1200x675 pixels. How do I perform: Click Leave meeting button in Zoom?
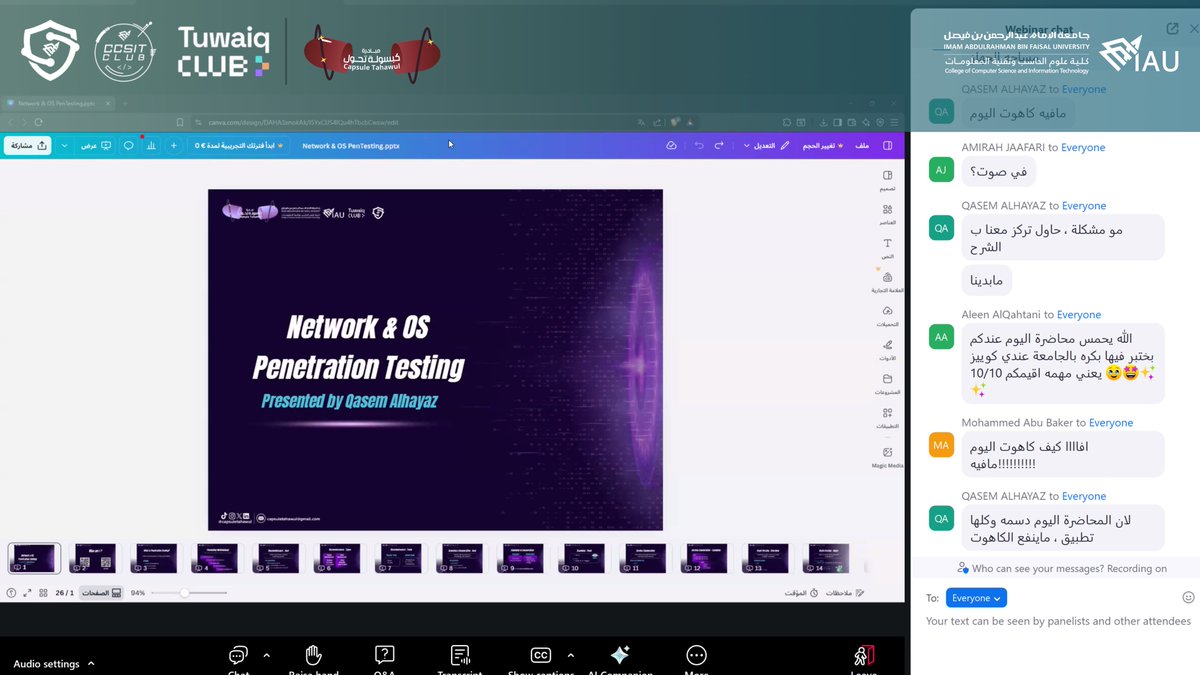(x=864, y=660)
